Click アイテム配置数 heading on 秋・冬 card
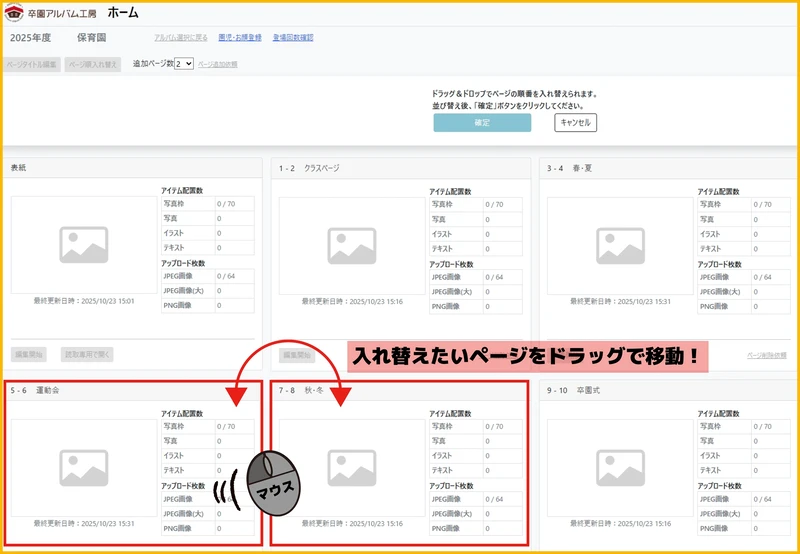The width and height of the screenshot is (800, 554). 450,414
